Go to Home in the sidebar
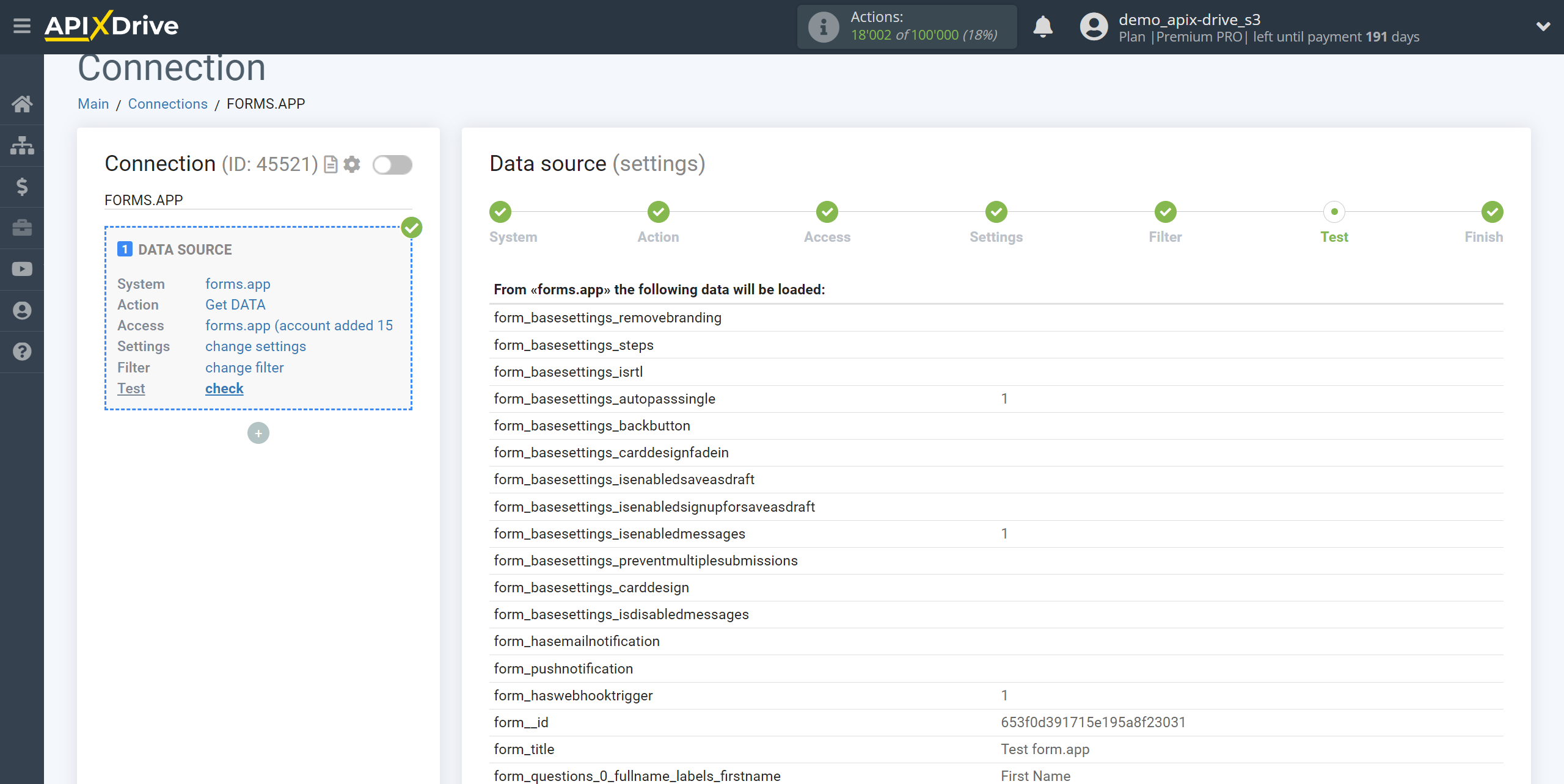Image resolution: width=1564 pixels, height=784 pixels. click(22, 104)
